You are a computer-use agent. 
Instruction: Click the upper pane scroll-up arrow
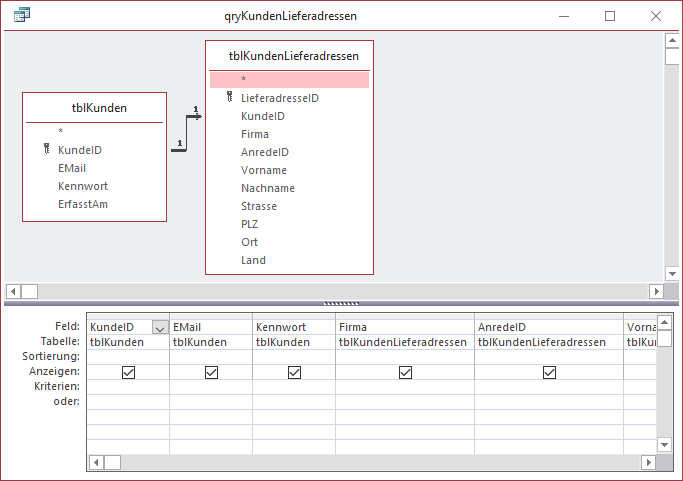coord(672,40)
